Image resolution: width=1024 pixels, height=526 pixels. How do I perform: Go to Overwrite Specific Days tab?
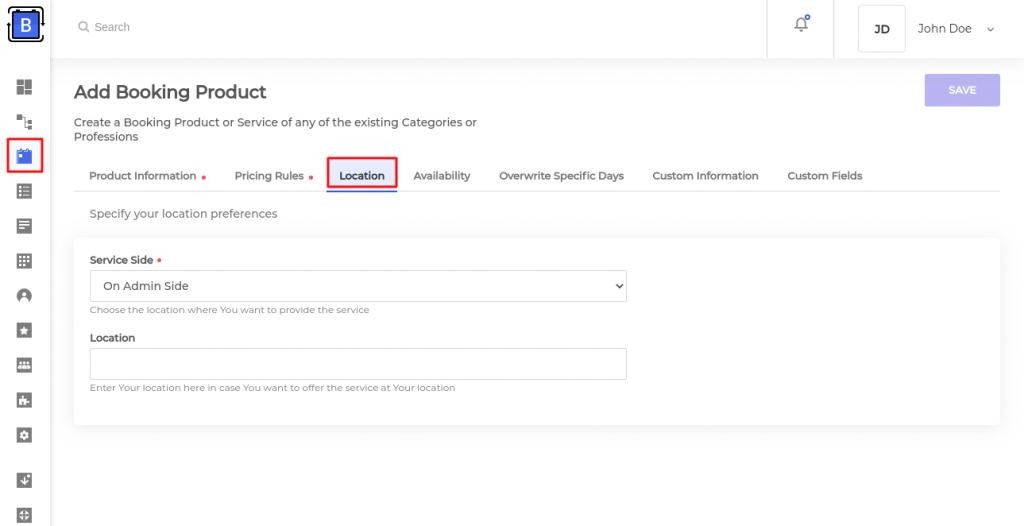coord(561,176)
